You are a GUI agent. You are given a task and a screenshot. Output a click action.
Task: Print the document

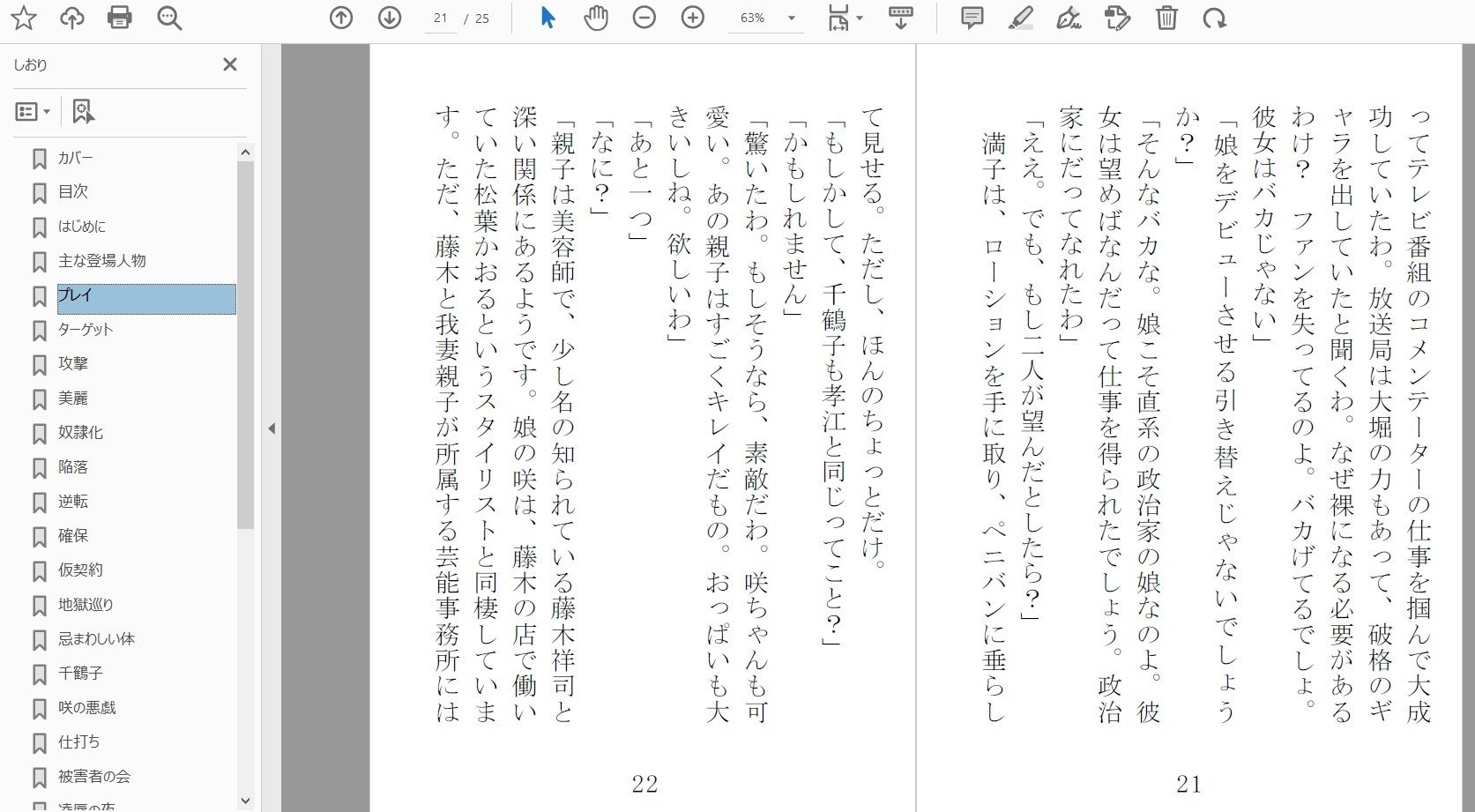[x=120, y=17]
